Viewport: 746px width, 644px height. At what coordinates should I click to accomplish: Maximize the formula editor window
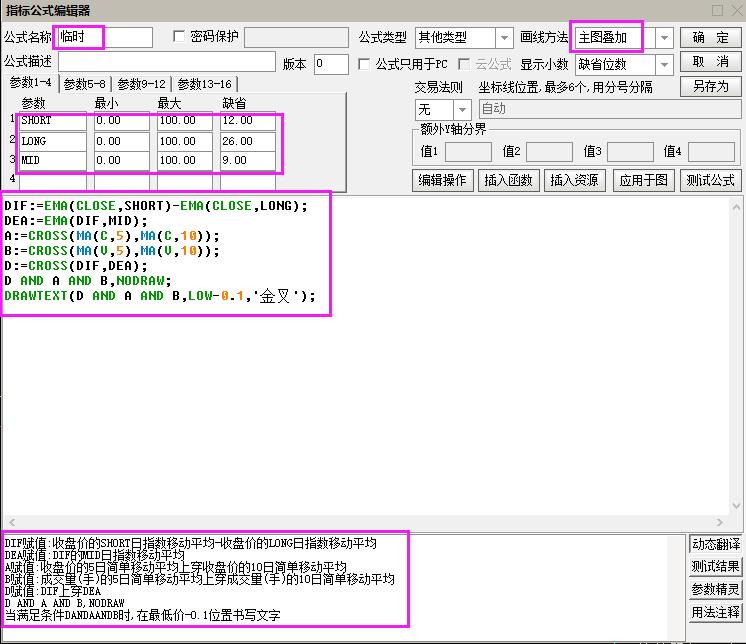[716, 10]
